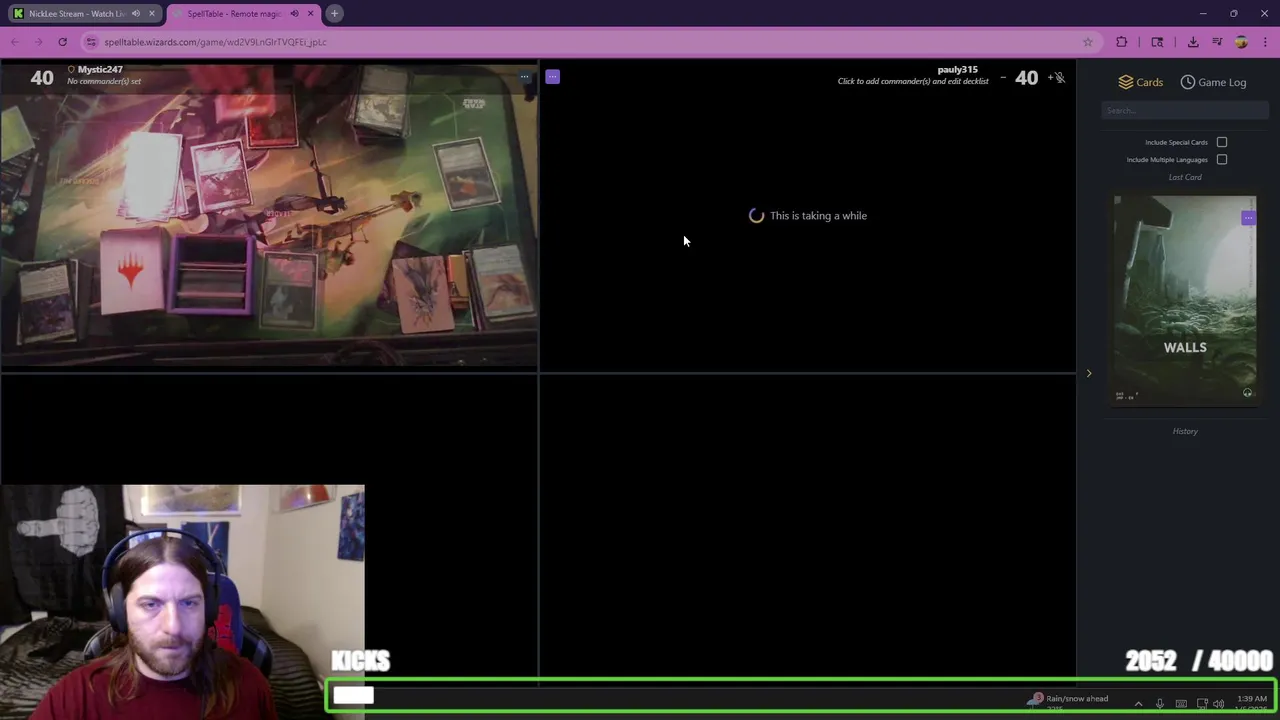
Task: Open media controls icon in toolbar
Action: [1217, 42]
